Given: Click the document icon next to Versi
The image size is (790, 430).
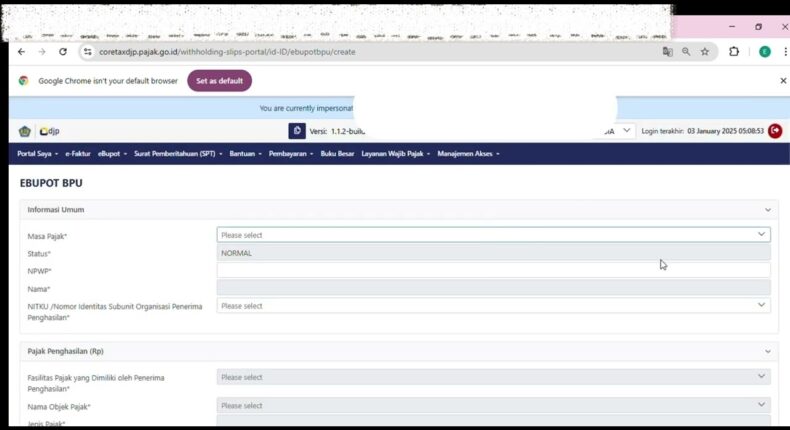Looking at the screenshot, I should coord(297,131).
